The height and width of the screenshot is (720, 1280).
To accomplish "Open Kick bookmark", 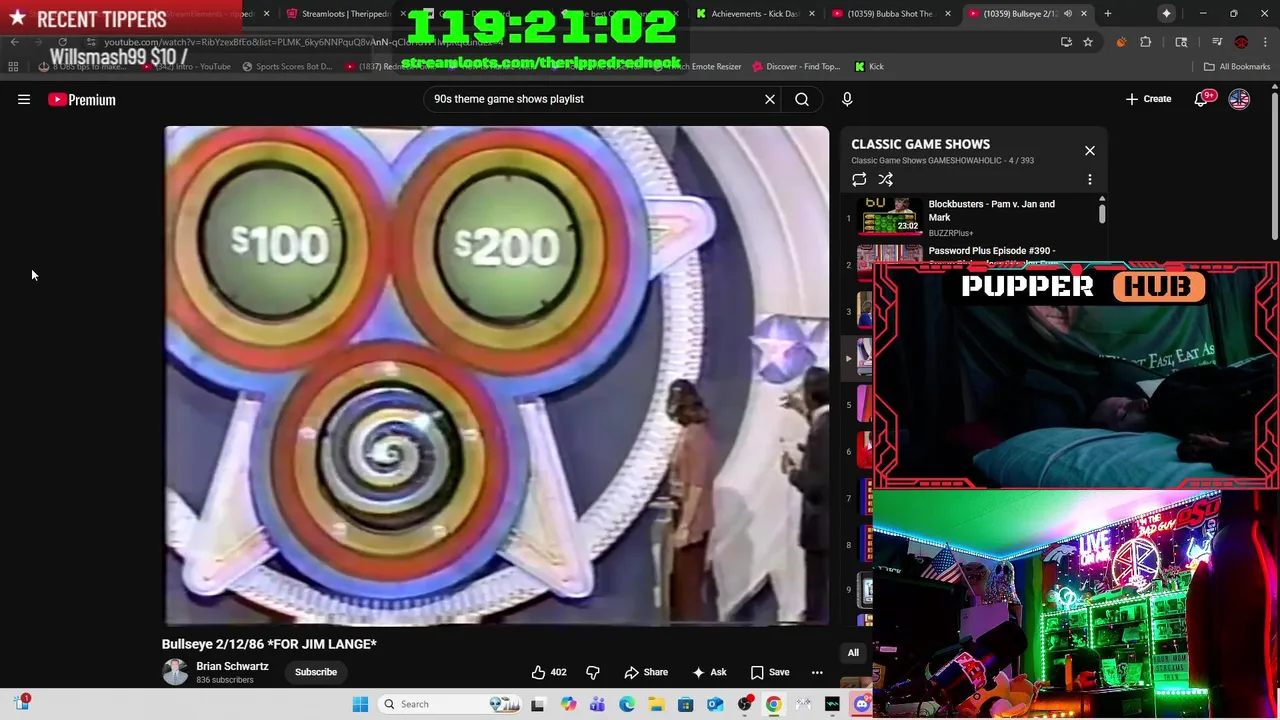I will pyautogui.click(x=869, y=67).
